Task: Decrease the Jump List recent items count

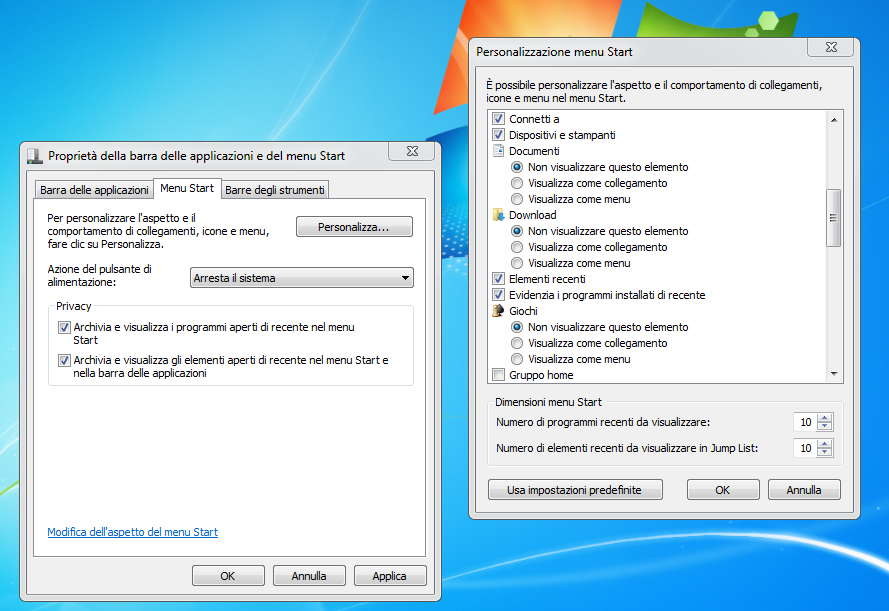Action: (824, 454)
